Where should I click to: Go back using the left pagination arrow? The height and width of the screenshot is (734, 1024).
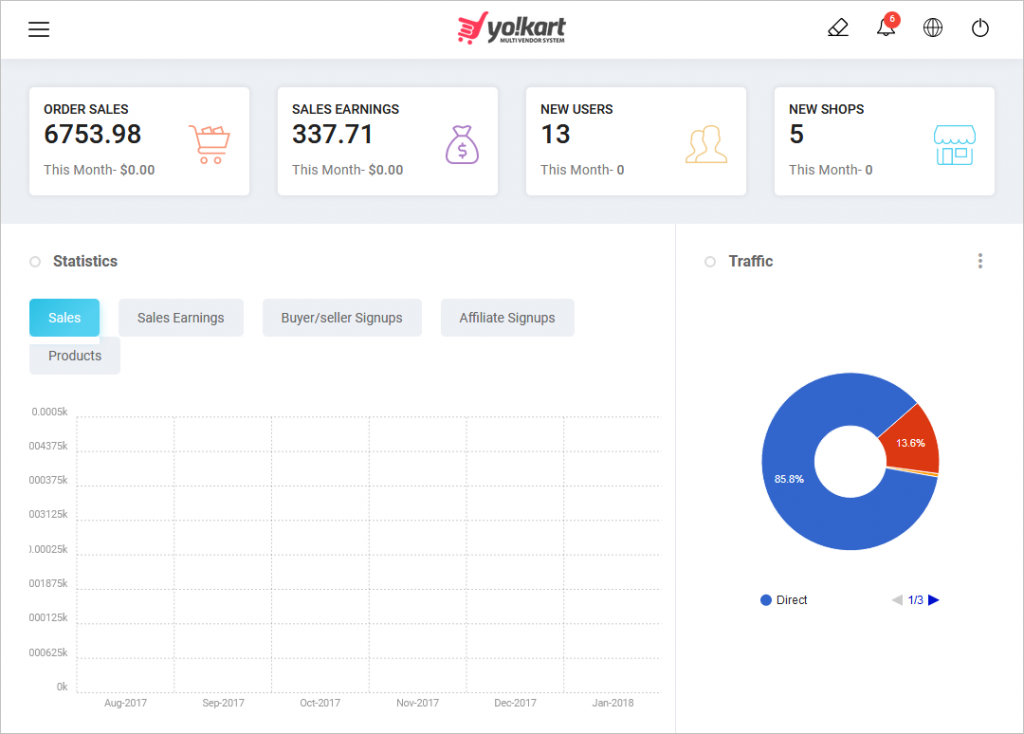(x=897, y=599)
